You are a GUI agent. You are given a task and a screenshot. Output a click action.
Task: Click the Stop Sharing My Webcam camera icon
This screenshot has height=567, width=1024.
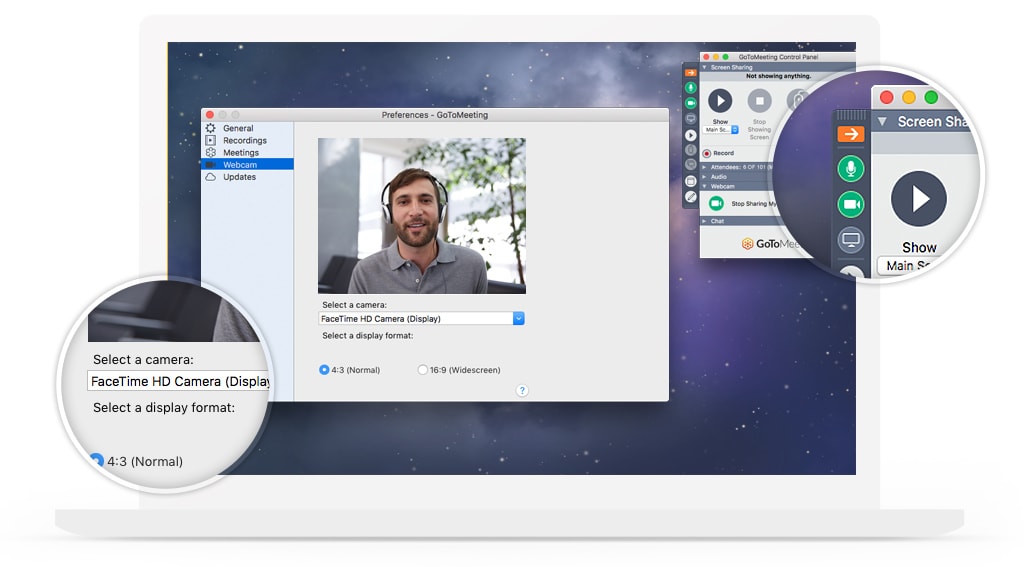pyautogui.click(x=716, y=203)
